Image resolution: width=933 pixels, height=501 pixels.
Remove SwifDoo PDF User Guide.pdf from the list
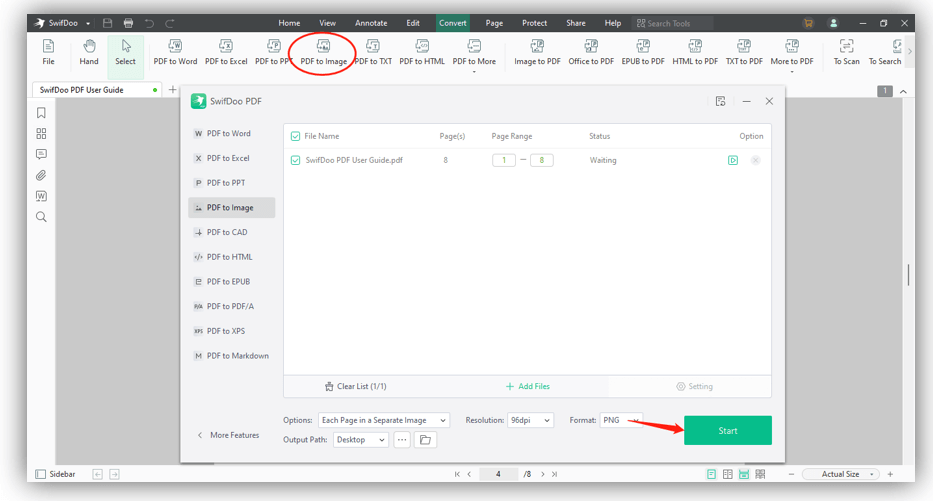coord(755,160)
